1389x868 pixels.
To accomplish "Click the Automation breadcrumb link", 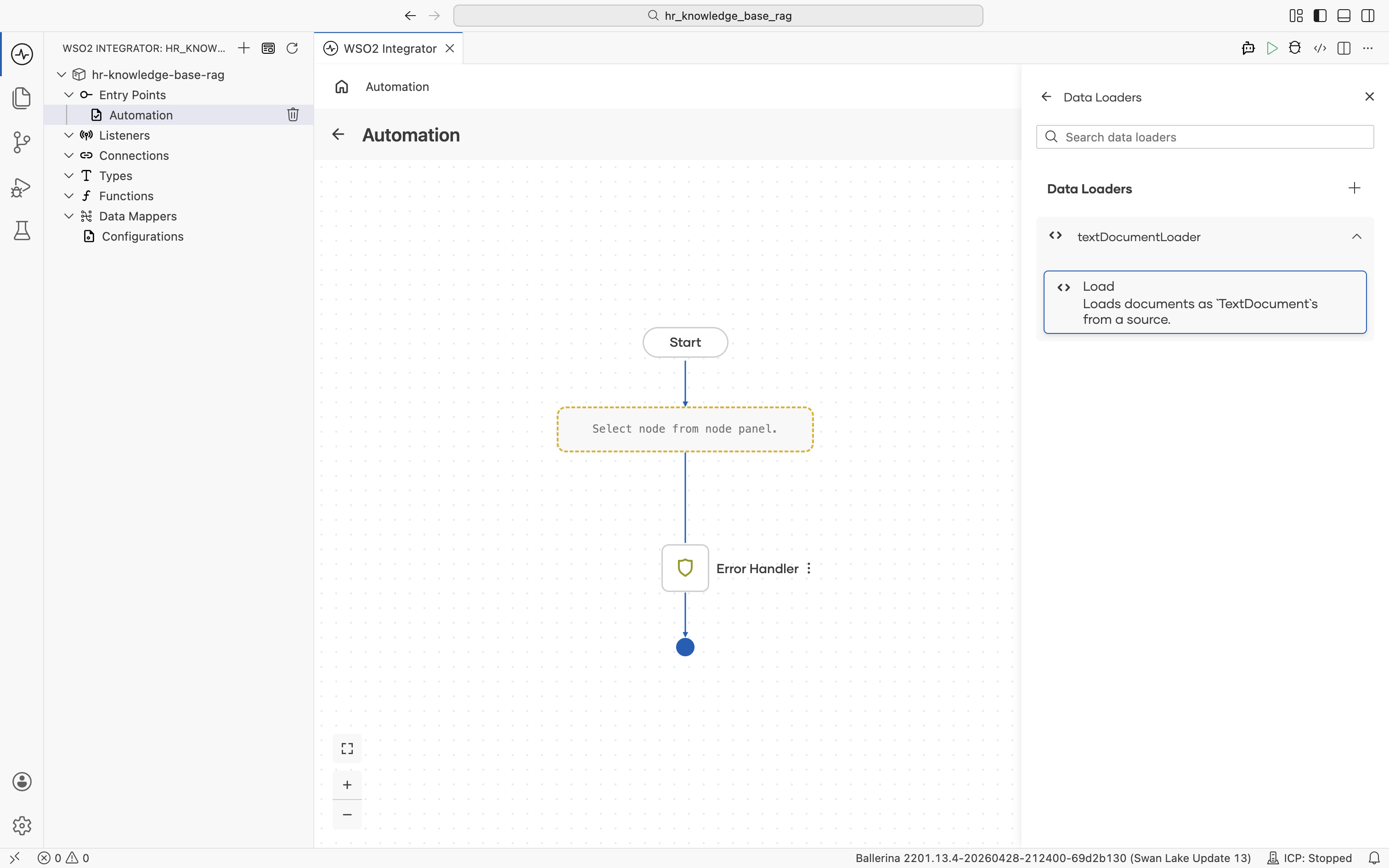I will click(397, 87).
